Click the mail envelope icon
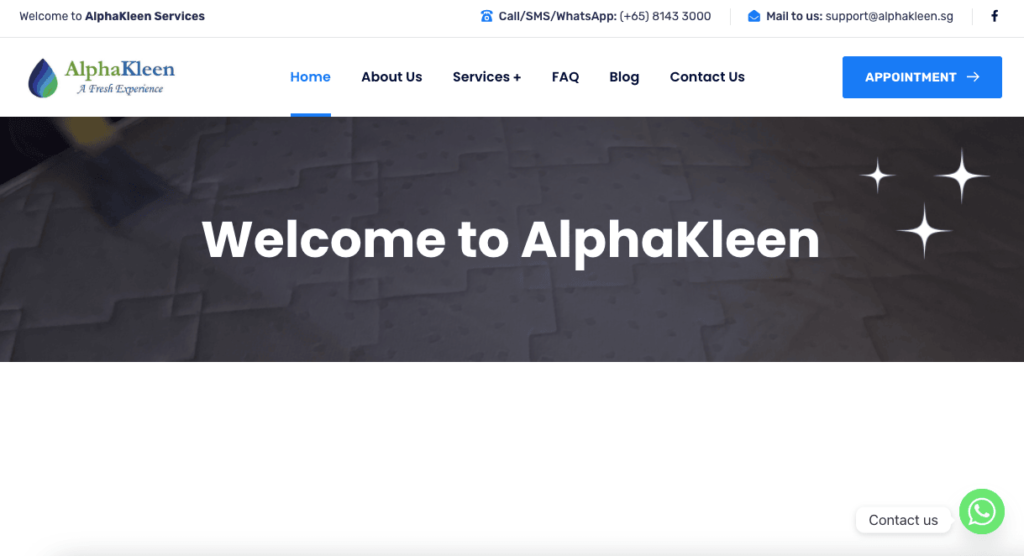The height and width of the screenshot is (556, 1024). coord(754,16)
